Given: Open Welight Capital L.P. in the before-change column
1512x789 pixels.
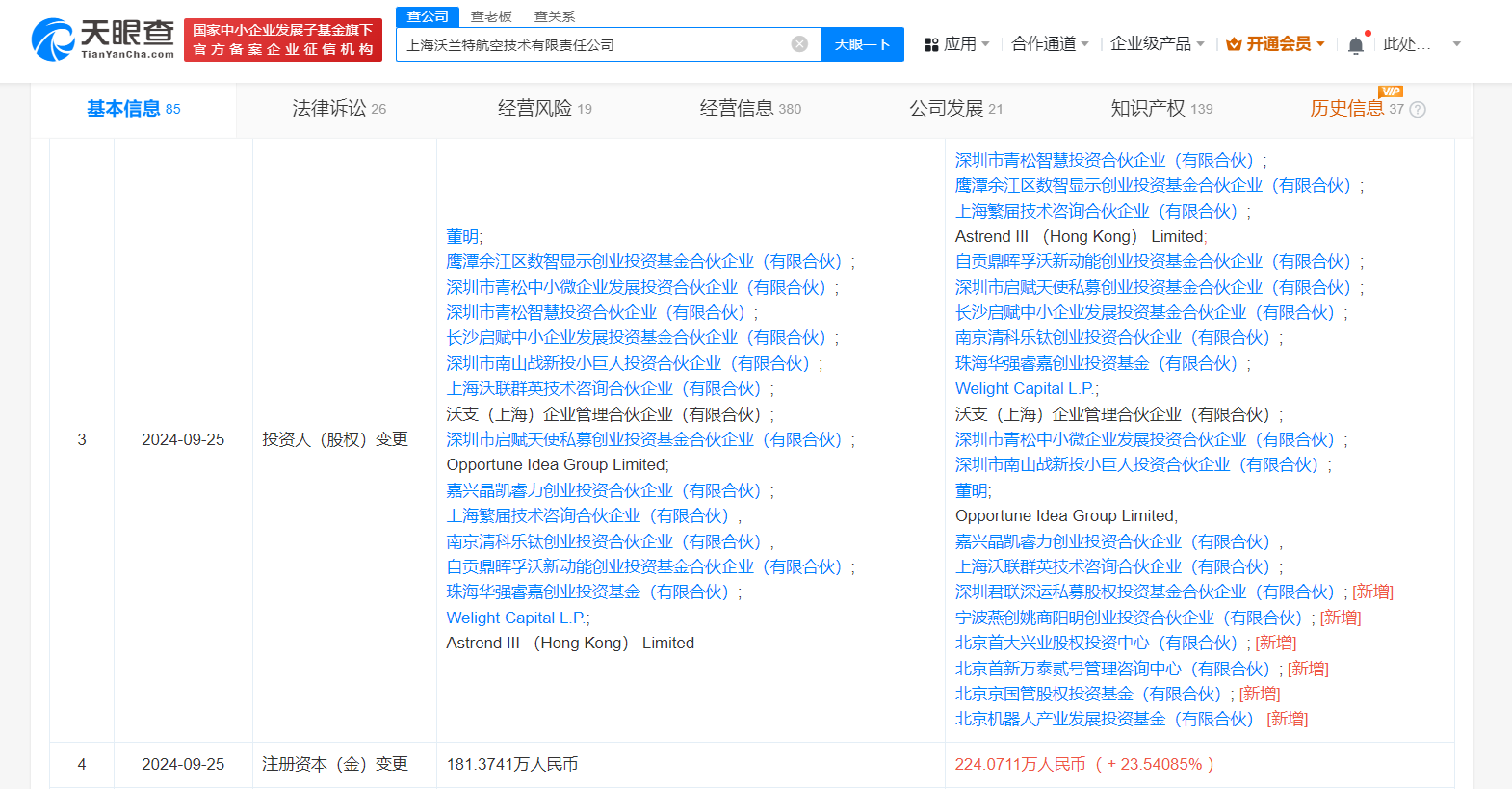Looking at the screenshot, I should tap(516, 618).
